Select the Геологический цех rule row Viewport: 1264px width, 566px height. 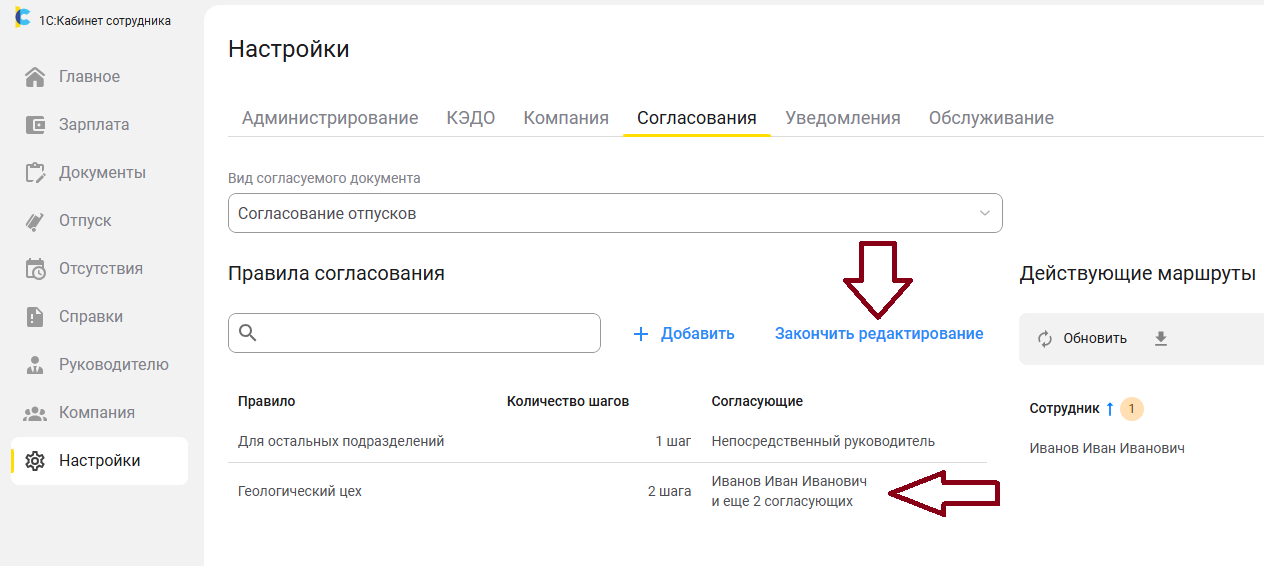(300, 492)
